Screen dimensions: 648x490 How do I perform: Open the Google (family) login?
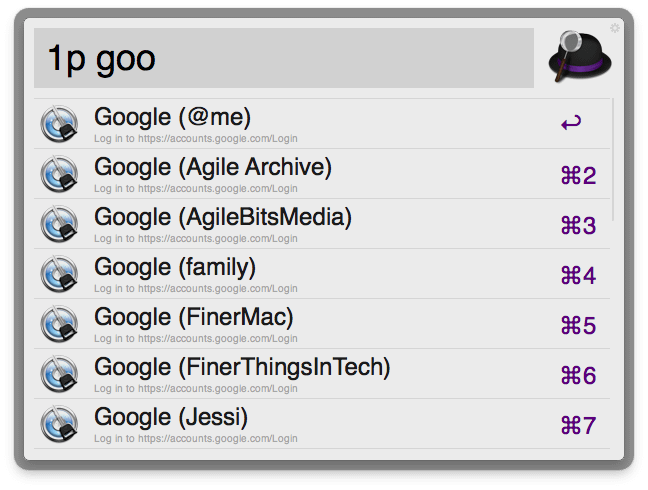[x=300, y=274]
